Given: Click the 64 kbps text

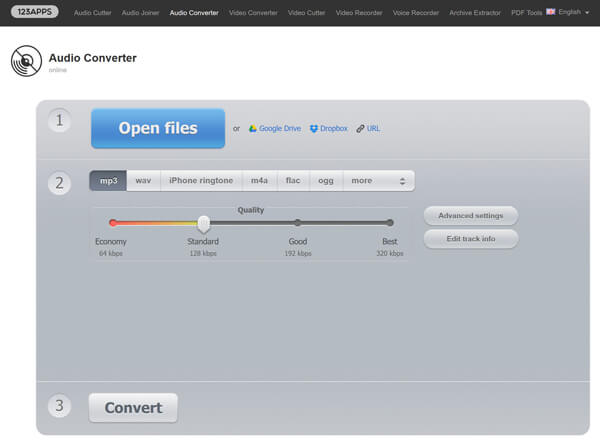Looking at the screenshot, I should pyautogui.click(x=111, y=253).
